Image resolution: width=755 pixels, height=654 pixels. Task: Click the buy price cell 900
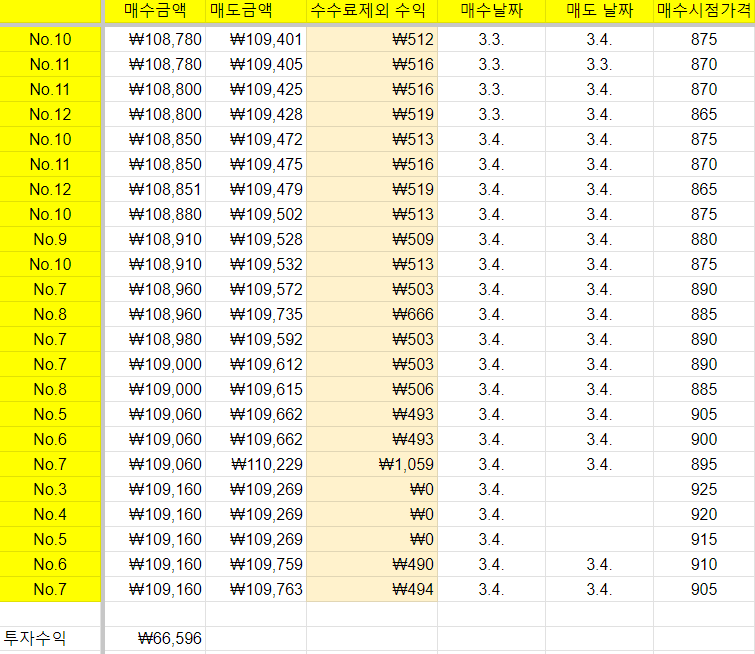(x=704, y=440)
